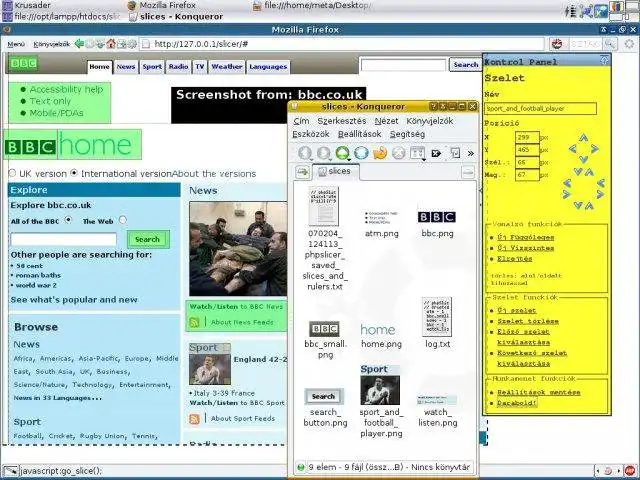Open Konqueror Eszközök menu

(311, 134)
